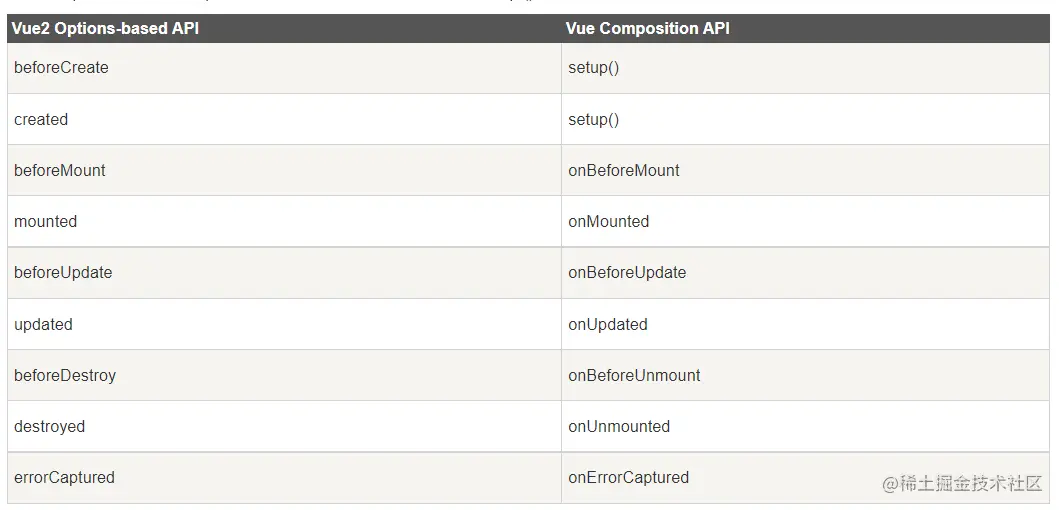Image resolution: width=1059 pixels, height=510 pixels.
Task: Click the onUnmounted entry
Action: click(619, 427)
